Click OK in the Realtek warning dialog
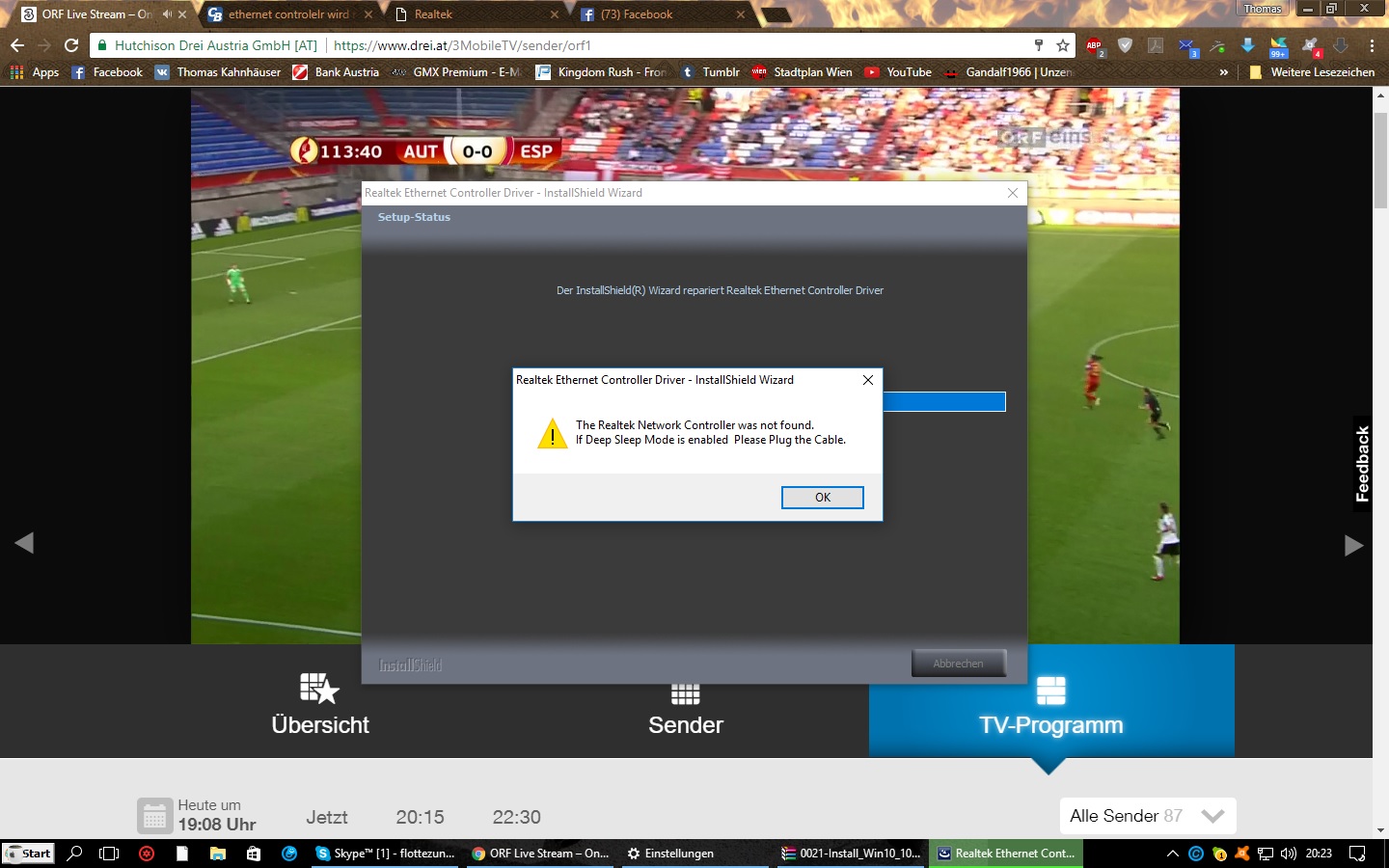The height and width of the screenshot is (868, 1389). 822,498
